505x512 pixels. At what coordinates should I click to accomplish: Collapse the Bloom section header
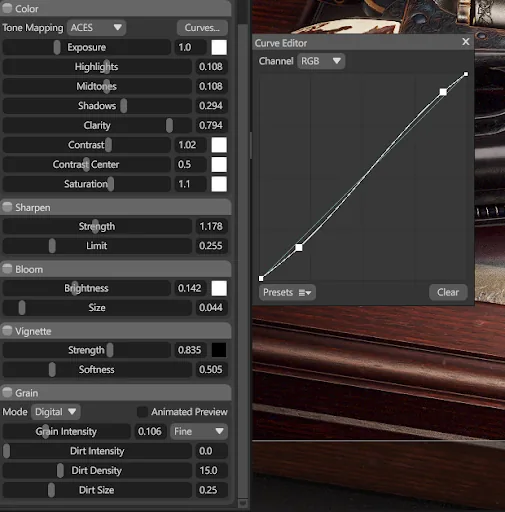pyautogui.click(x=115, y=269)
